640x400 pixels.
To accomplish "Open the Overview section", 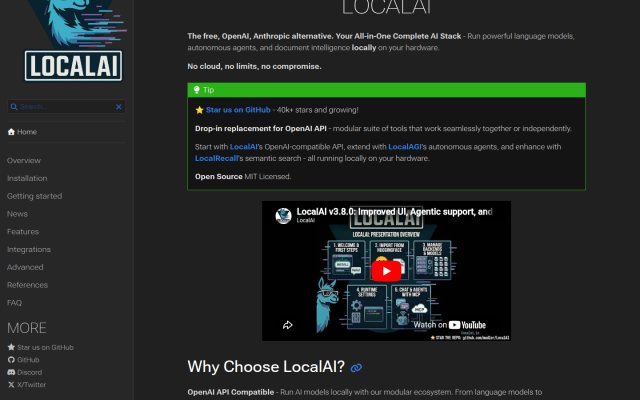I will point(24,160).
